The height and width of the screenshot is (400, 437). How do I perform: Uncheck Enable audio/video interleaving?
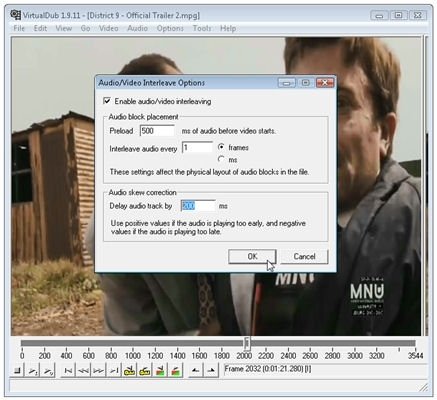pyautogui.click(x=107, y=101)
